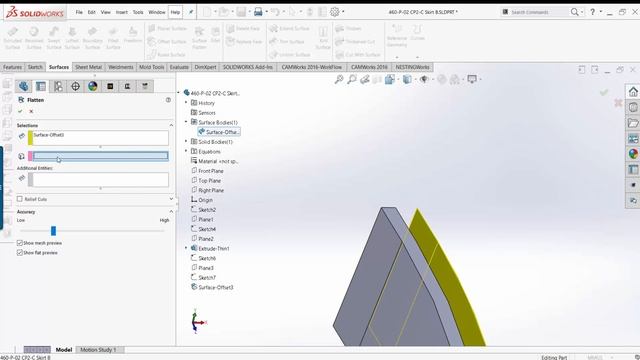Click Previous View icon in view toolbar
The width and height of the screenshot is (640, 360).
click(x=364, y=80)
